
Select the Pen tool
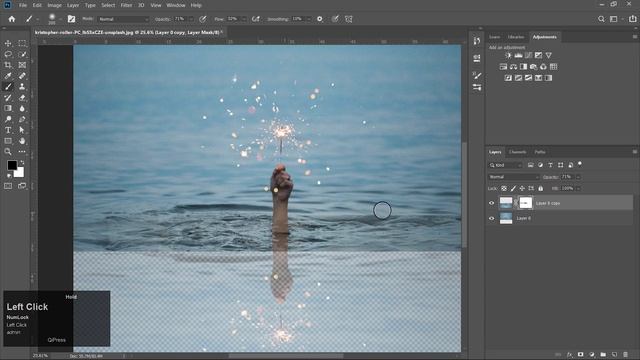[22, 119]
